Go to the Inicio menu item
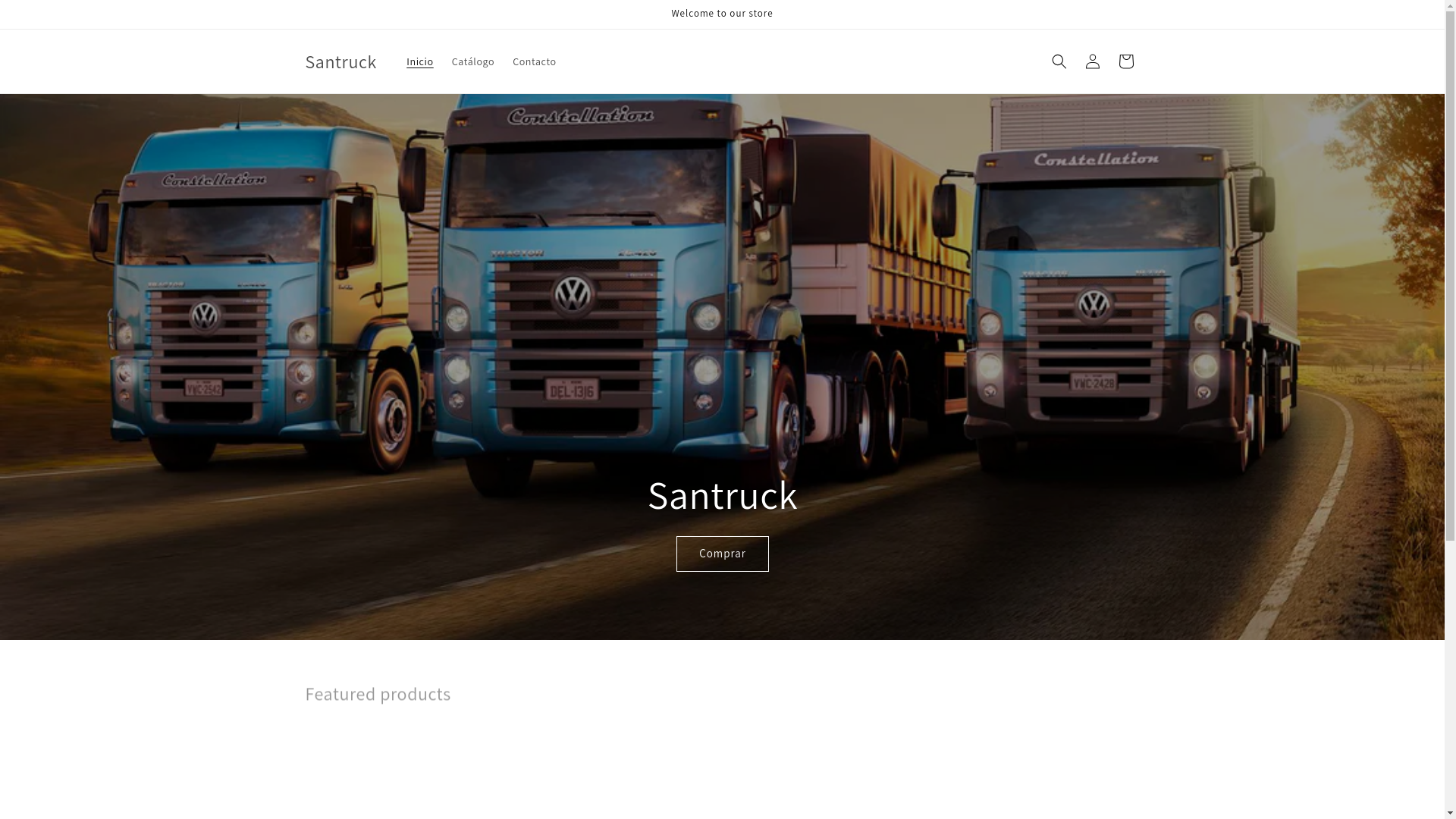Viewport: 1456px width, 819px height. pos(419,61)
